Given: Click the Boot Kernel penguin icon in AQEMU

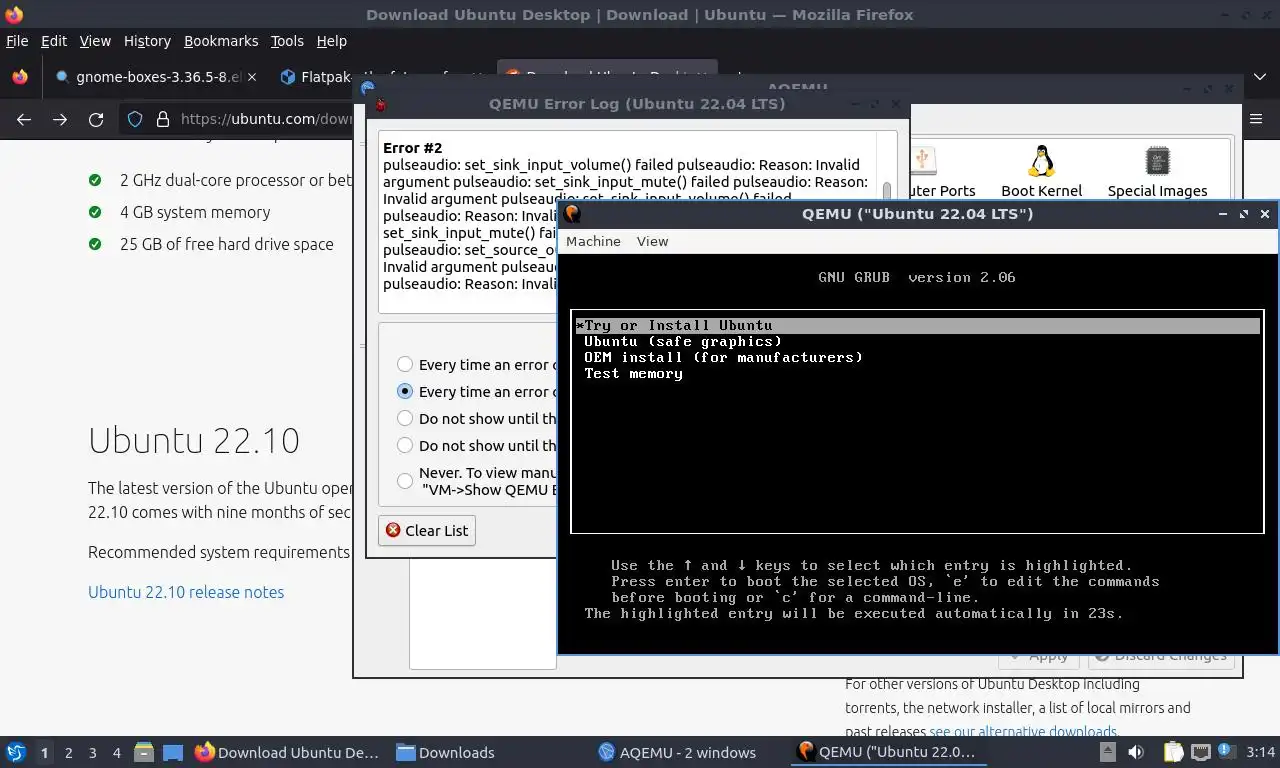Looking at the screenshot, I should click(1041, 161).
